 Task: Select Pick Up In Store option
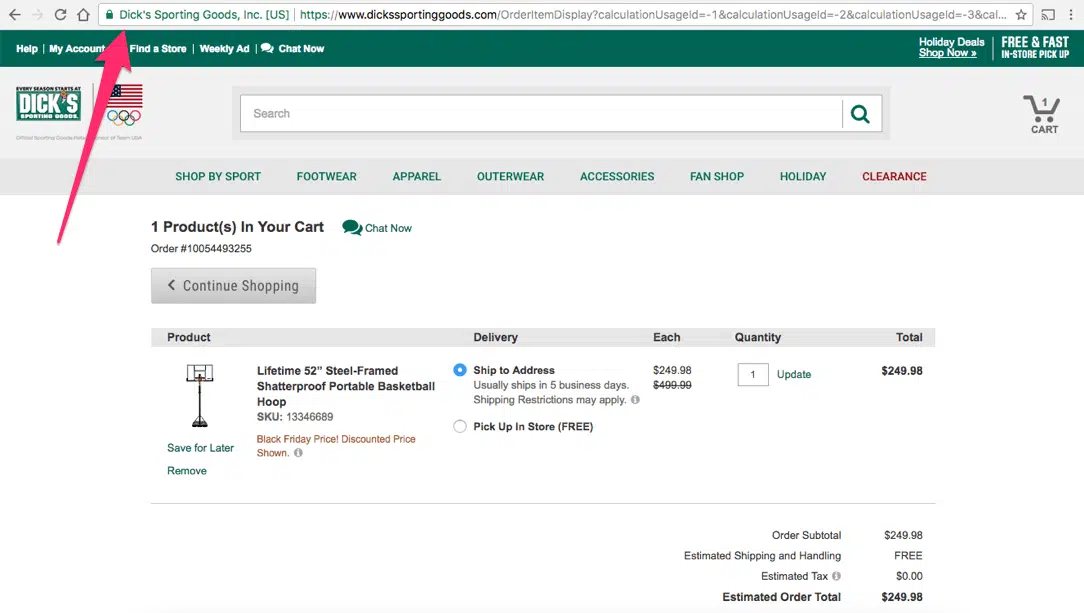460,426
